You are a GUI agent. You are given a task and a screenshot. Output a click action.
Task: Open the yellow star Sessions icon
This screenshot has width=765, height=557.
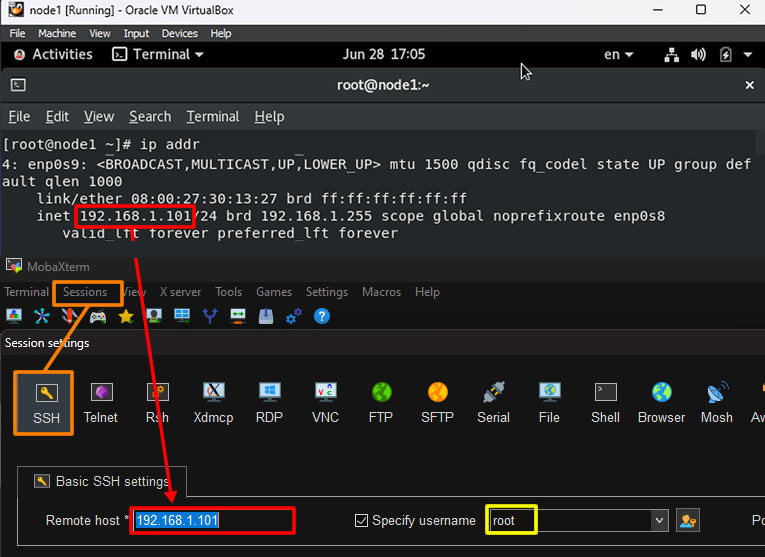point(126,317)
